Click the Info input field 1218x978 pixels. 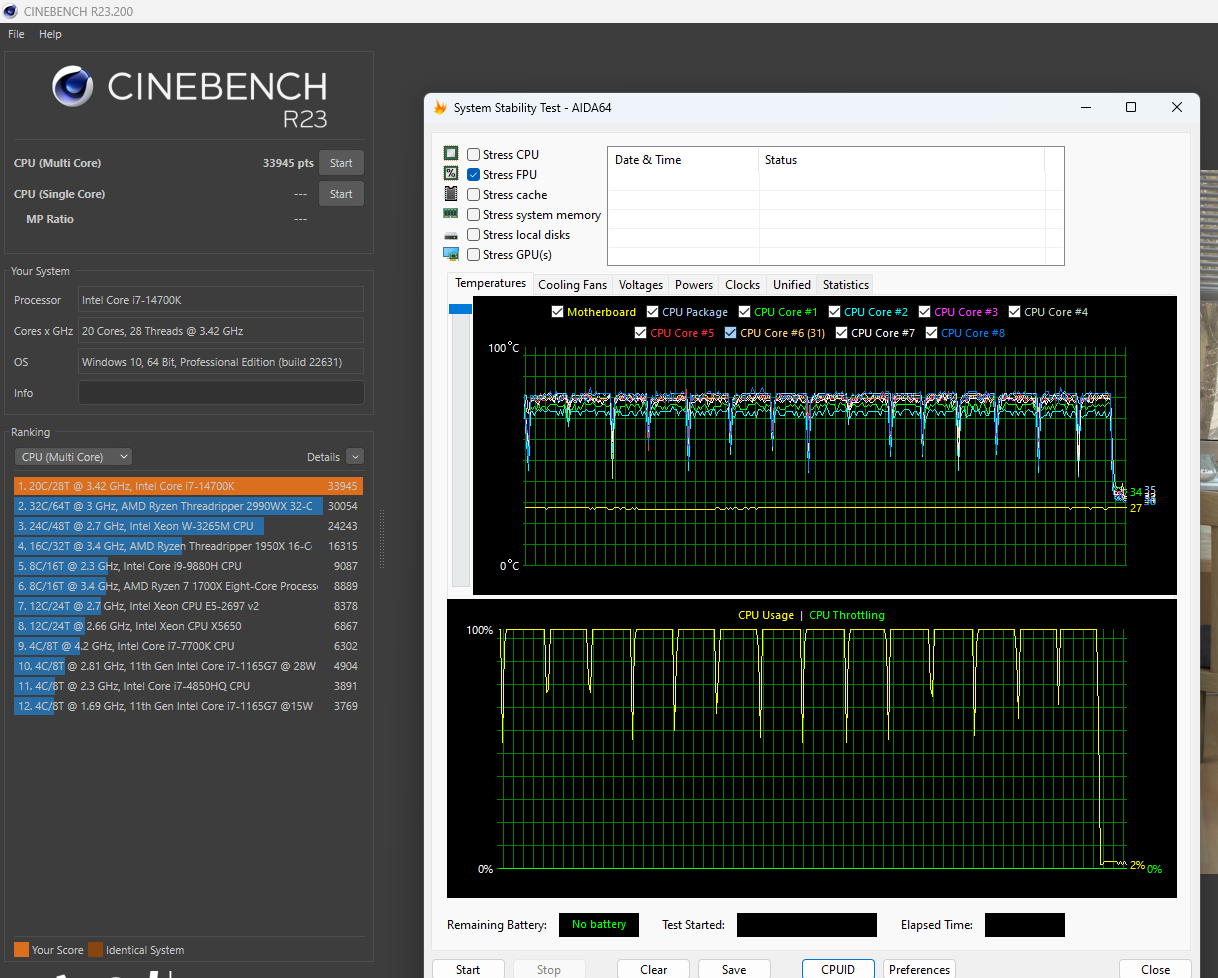[221, 393]
